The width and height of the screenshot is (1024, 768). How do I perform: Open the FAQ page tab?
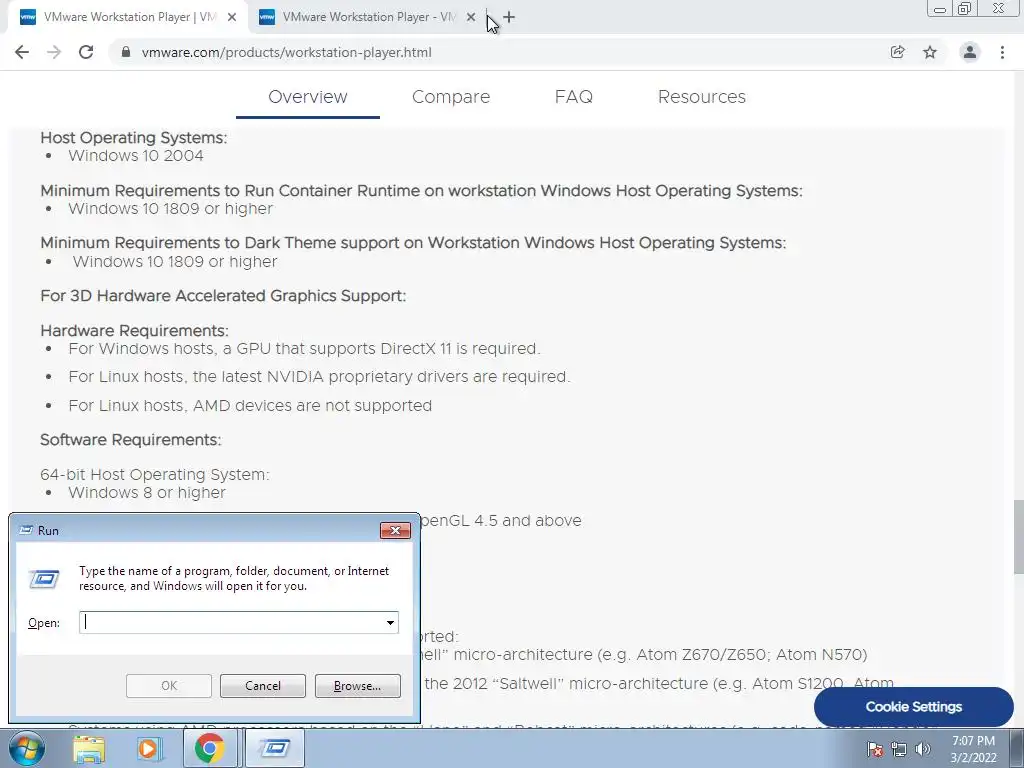pyautogui.click(x=573, y=97)
